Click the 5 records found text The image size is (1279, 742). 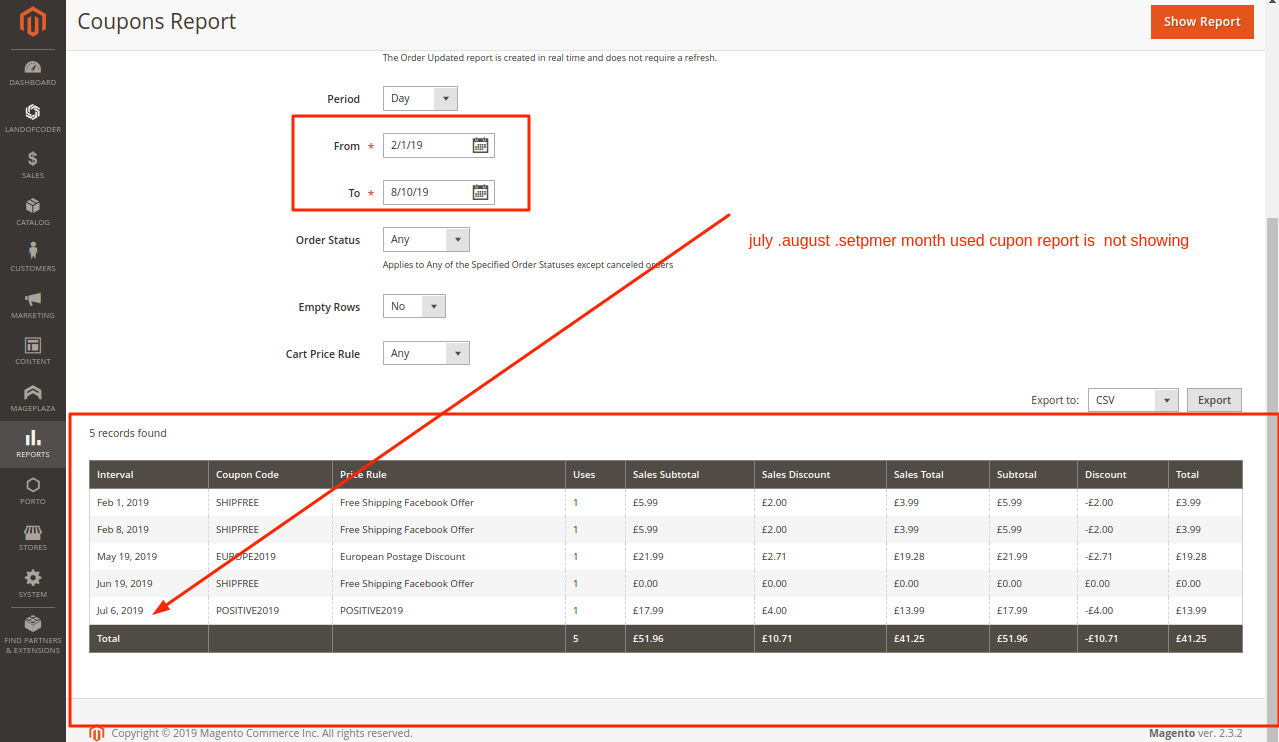point(128,433)
